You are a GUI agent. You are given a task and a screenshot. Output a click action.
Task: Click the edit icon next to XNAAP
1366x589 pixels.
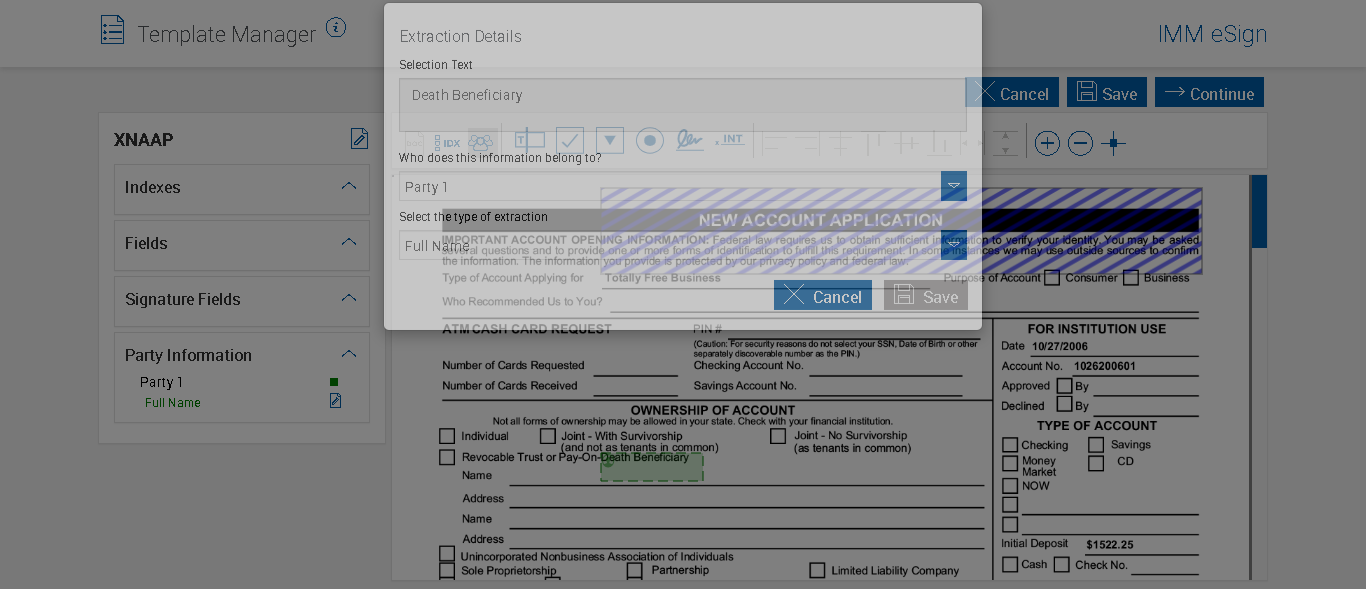click(x=359, y=139)
